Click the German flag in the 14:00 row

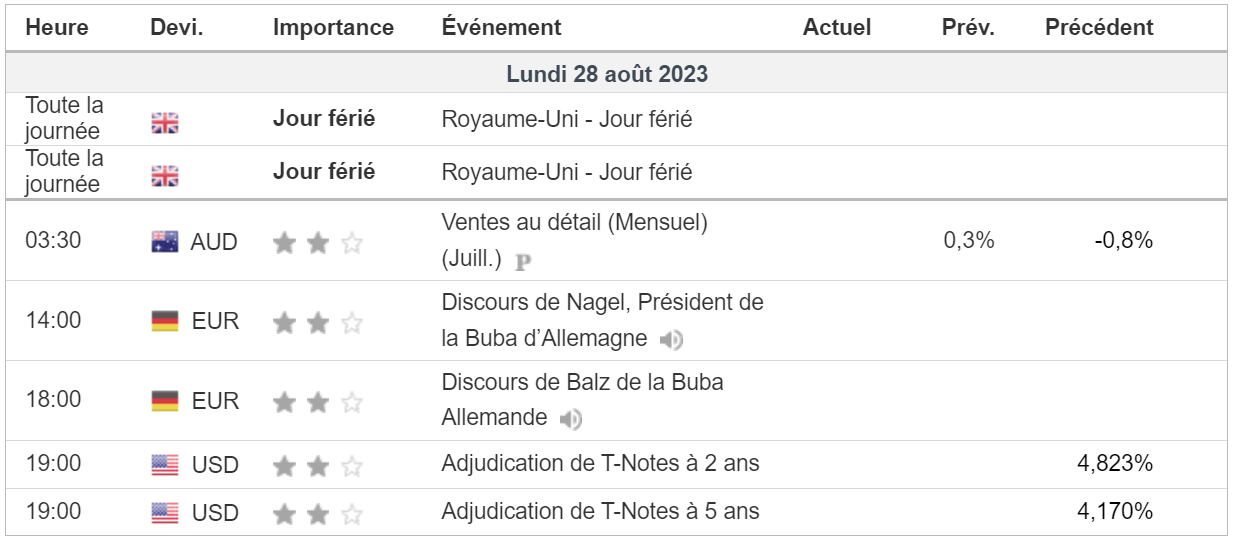click(x=165, y=321)
